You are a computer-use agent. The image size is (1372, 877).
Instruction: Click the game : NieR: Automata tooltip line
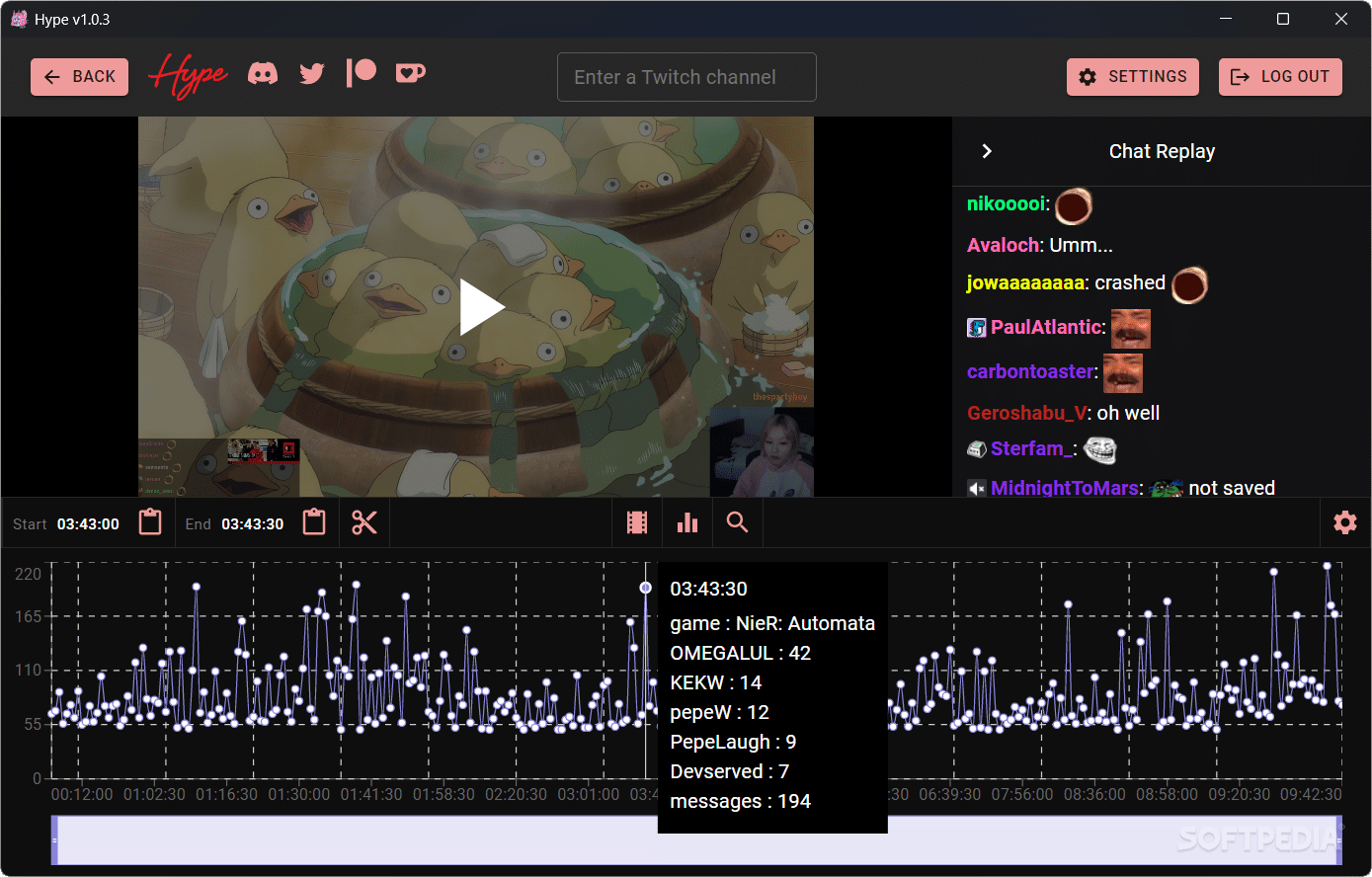[772, 623]
